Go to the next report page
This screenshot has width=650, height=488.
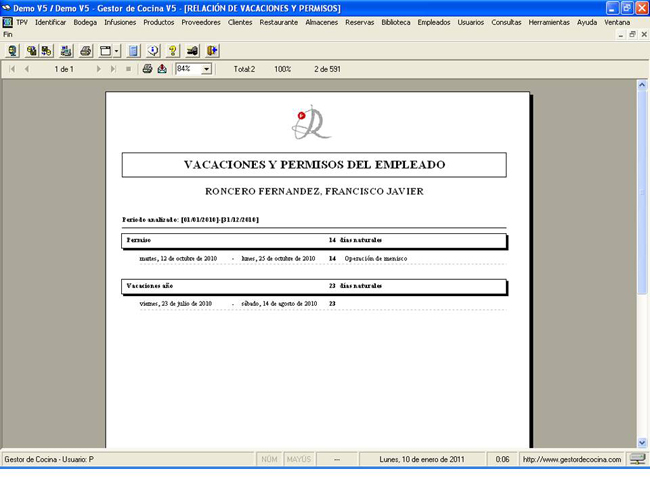[x=98, y=69]
